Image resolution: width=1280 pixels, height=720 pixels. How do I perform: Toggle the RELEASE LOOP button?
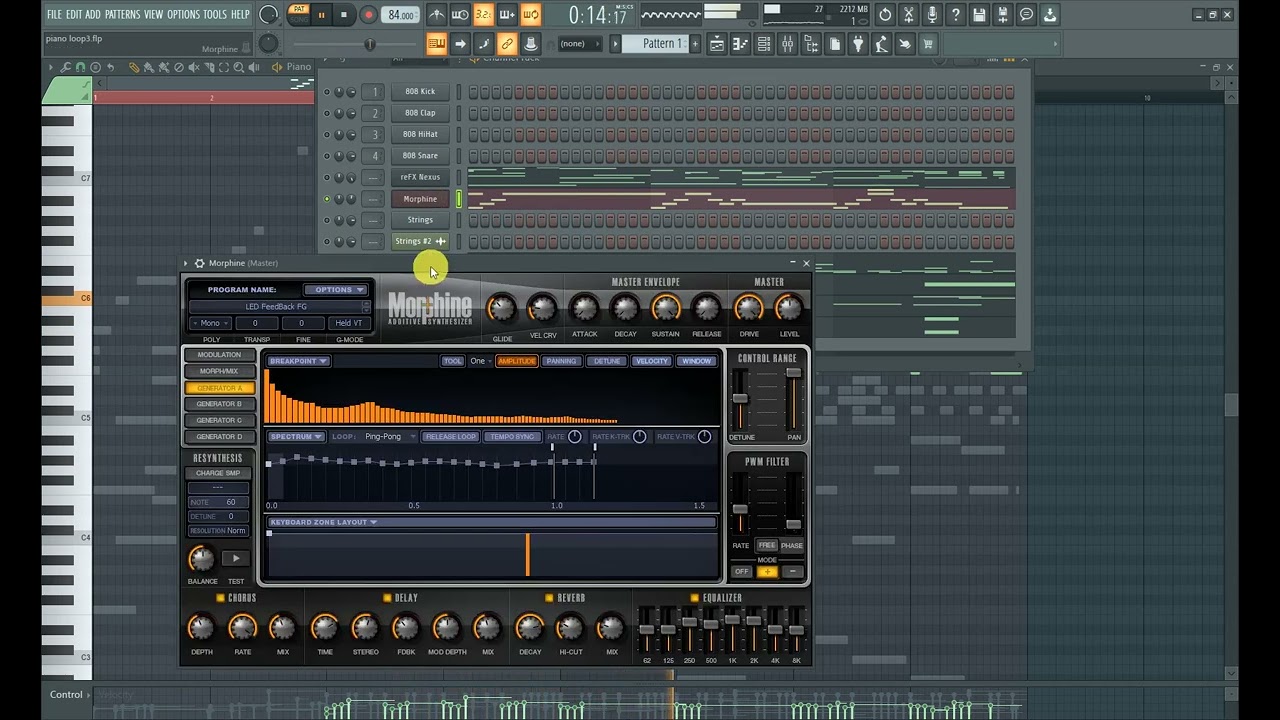tap(451, 437)
